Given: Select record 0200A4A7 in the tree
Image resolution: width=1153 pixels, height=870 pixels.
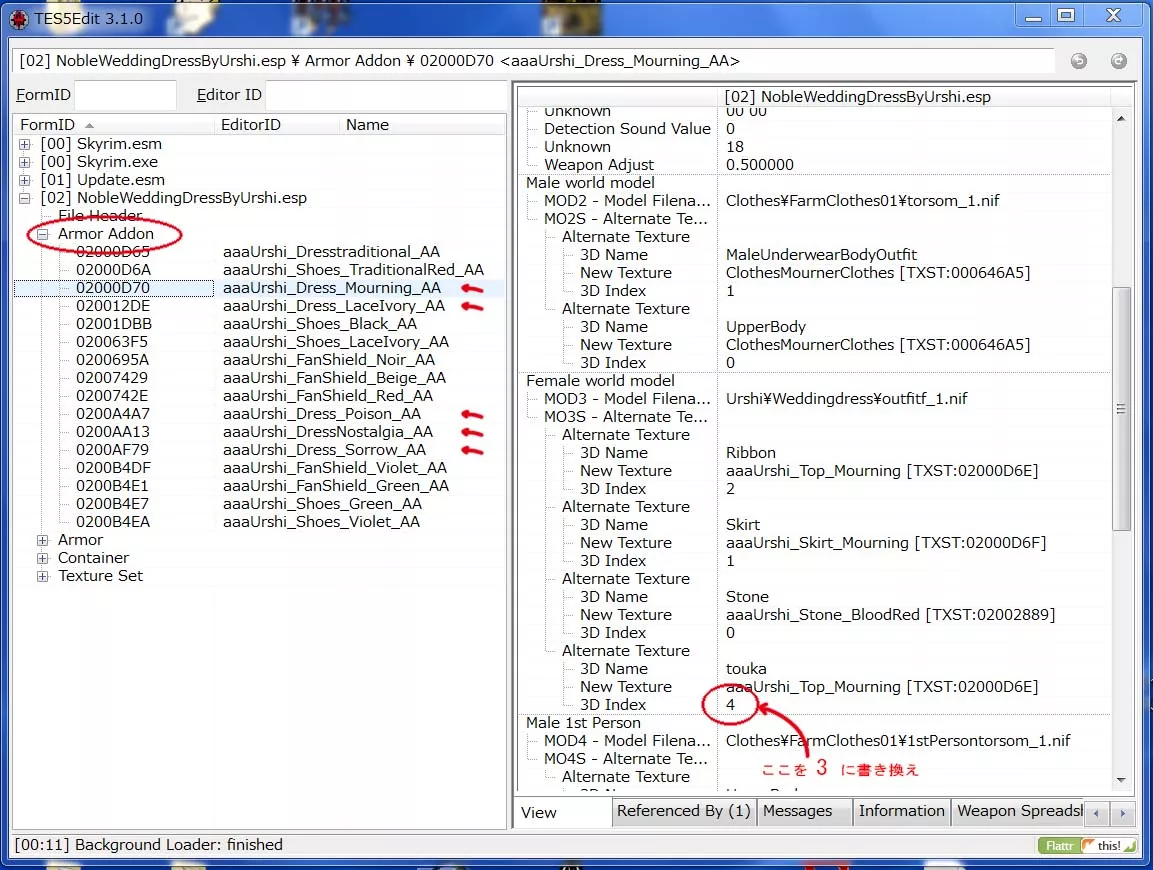Looking at the screenshot, I should [x=113, y=414].
